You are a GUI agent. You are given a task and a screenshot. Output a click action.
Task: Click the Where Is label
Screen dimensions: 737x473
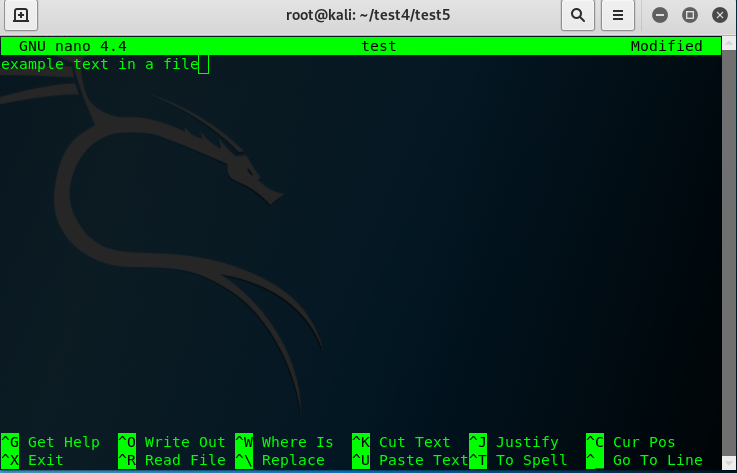[298, 442]
